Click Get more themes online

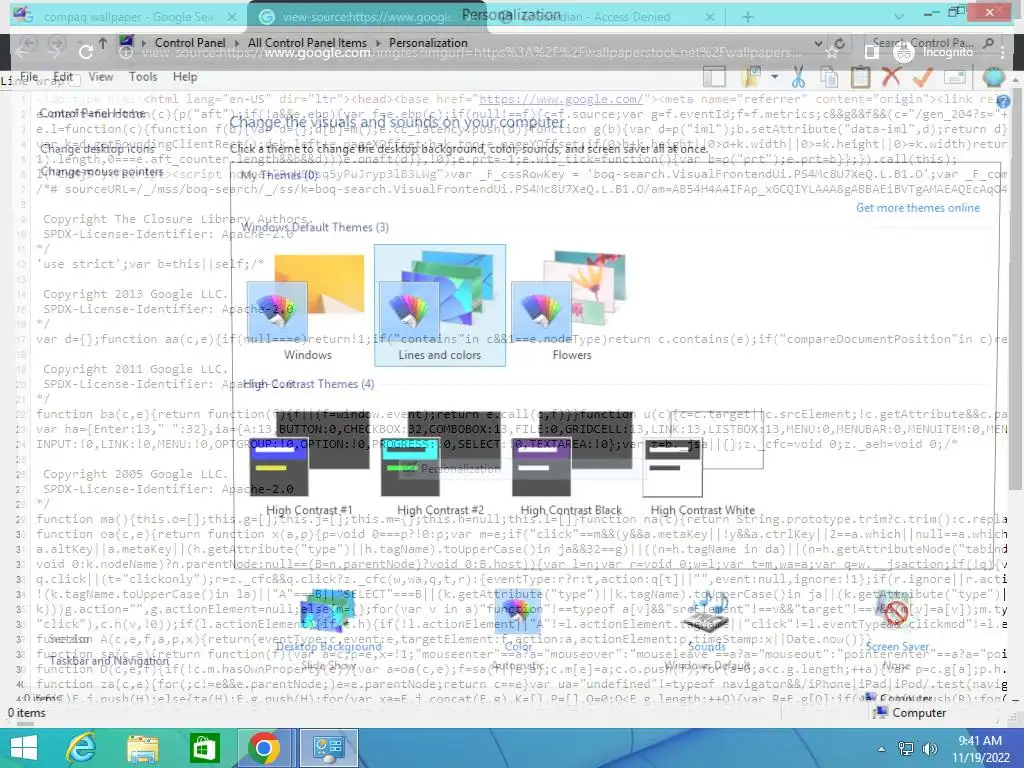918,208
